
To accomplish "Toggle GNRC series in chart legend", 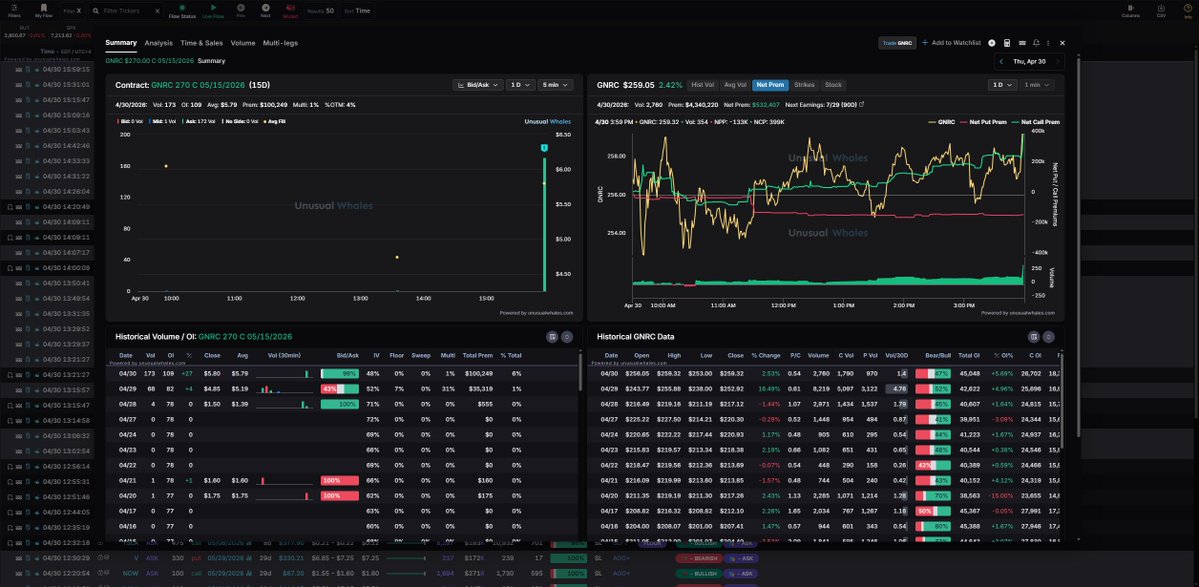I will pos(942,122).
